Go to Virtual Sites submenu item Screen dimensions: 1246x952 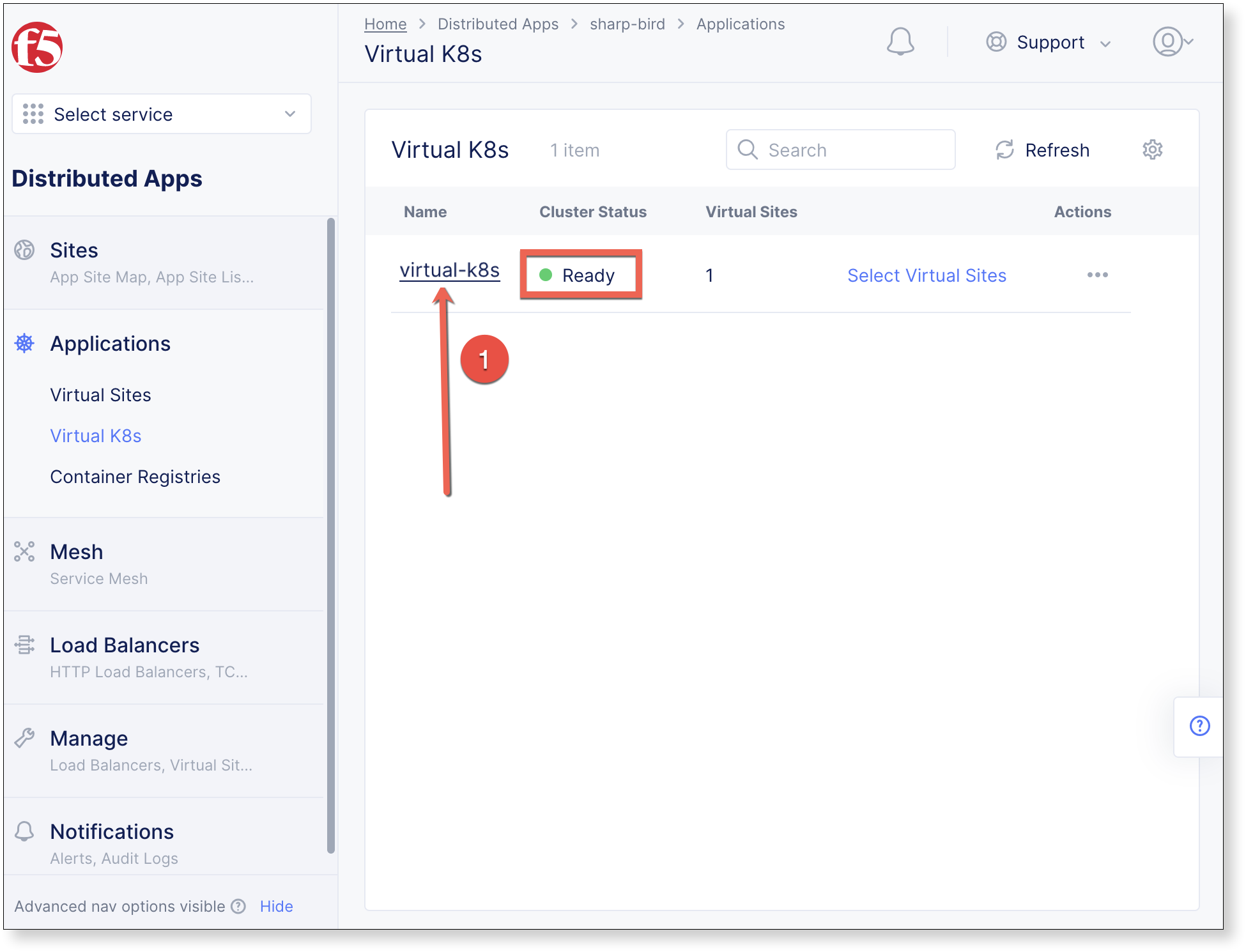pos(100,395)
